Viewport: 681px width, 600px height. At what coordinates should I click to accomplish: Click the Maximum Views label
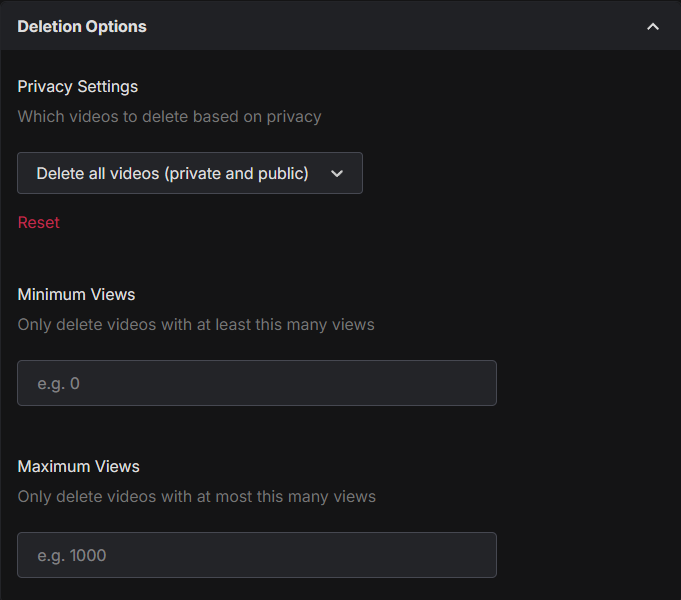pyautogui.click(x=79, y=466)
